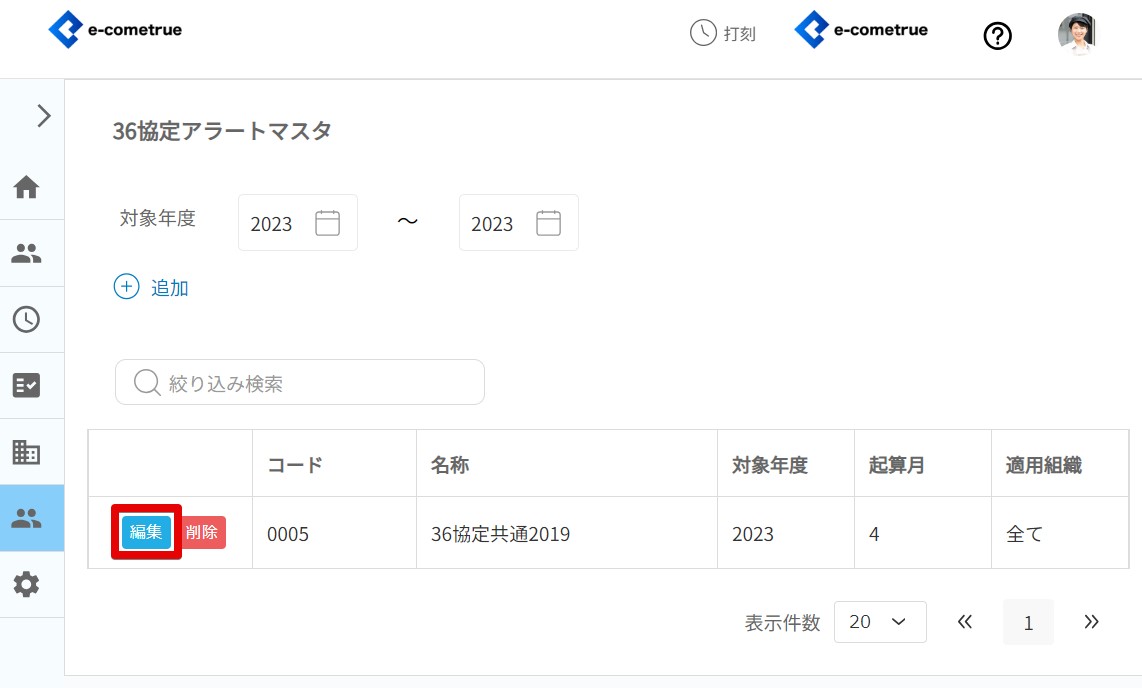Open the end year calendar picker
Image resolution: width=1142 pixels, height=688 pixels.
[548, 223]
